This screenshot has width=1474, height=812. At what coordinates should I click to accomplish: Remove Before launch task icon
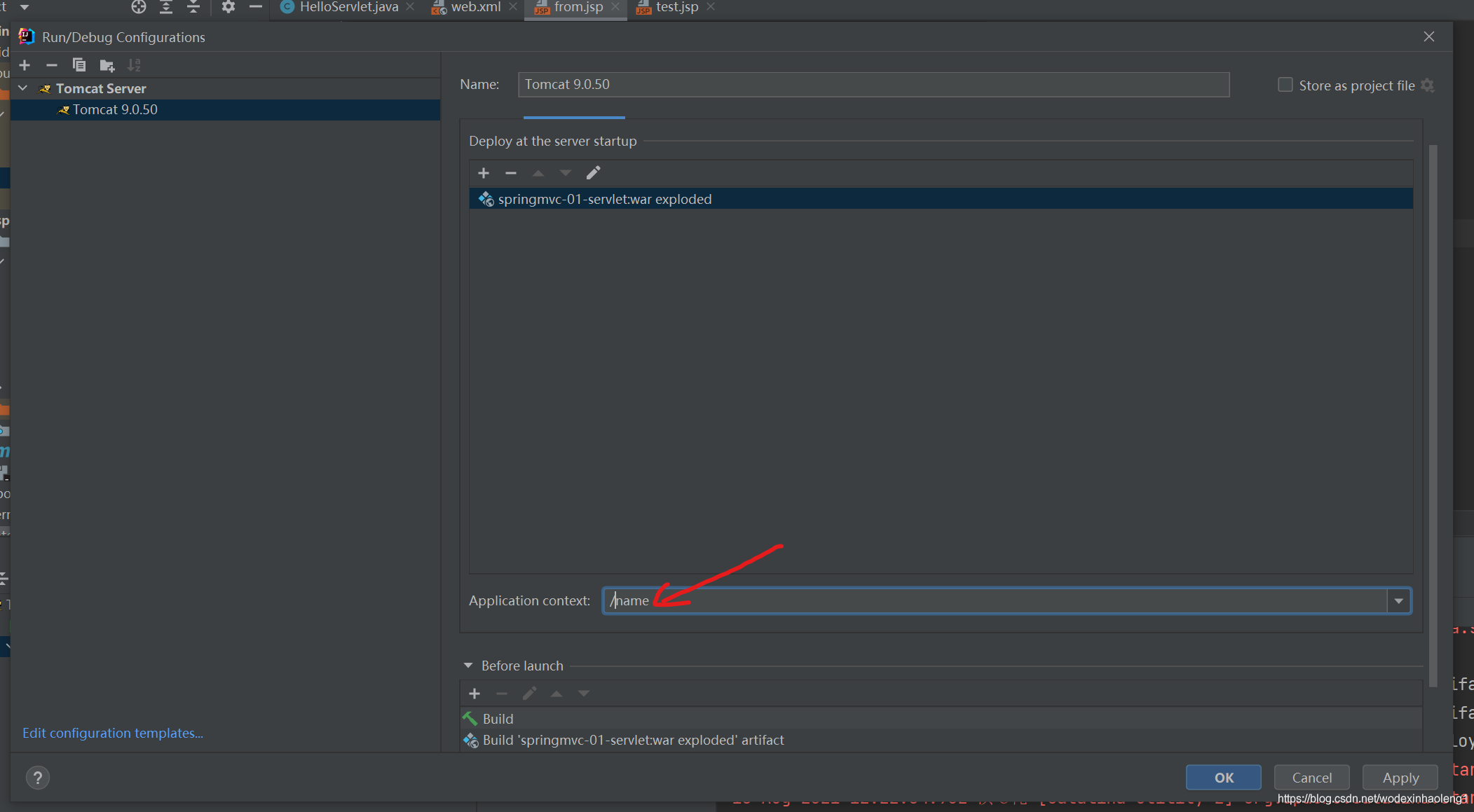coord(502,694)
